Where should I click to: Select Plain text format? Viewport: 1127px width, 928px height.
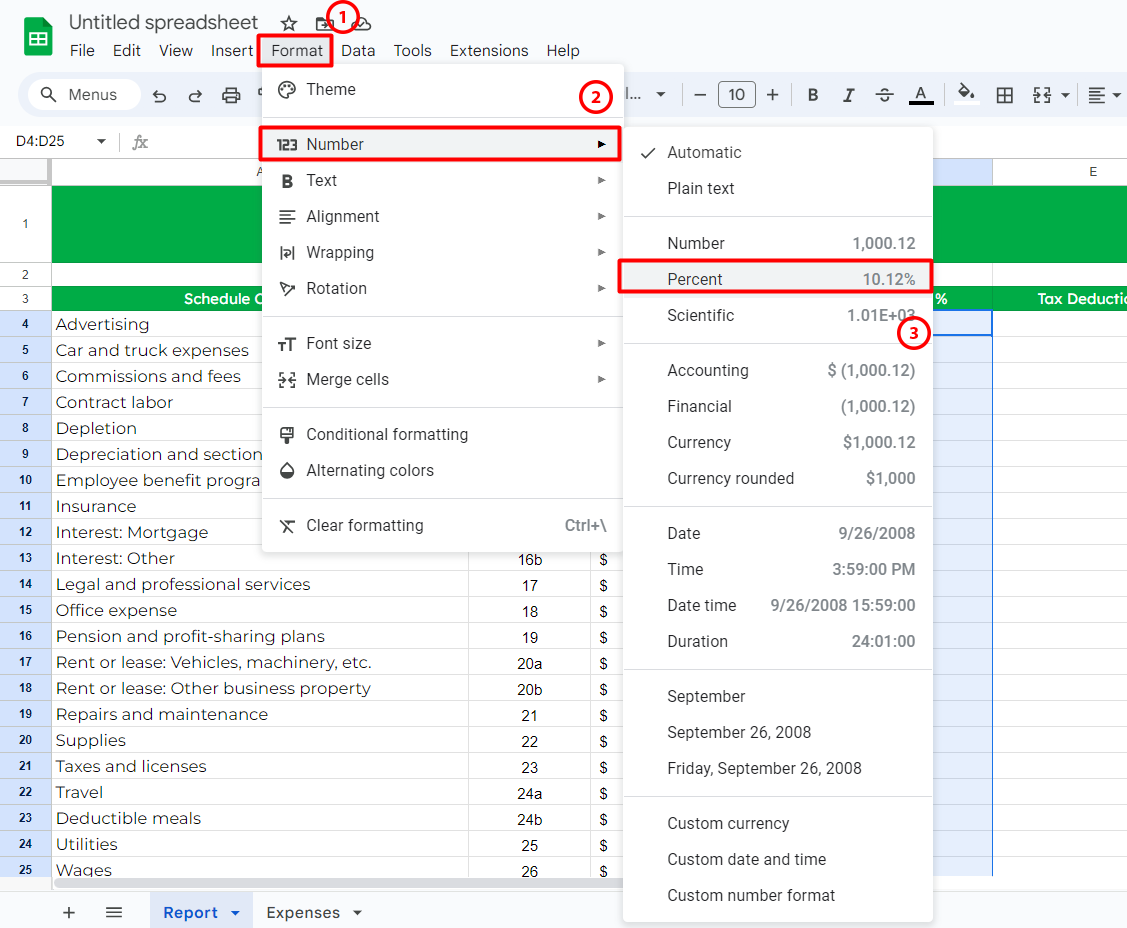tap(778, 188)
